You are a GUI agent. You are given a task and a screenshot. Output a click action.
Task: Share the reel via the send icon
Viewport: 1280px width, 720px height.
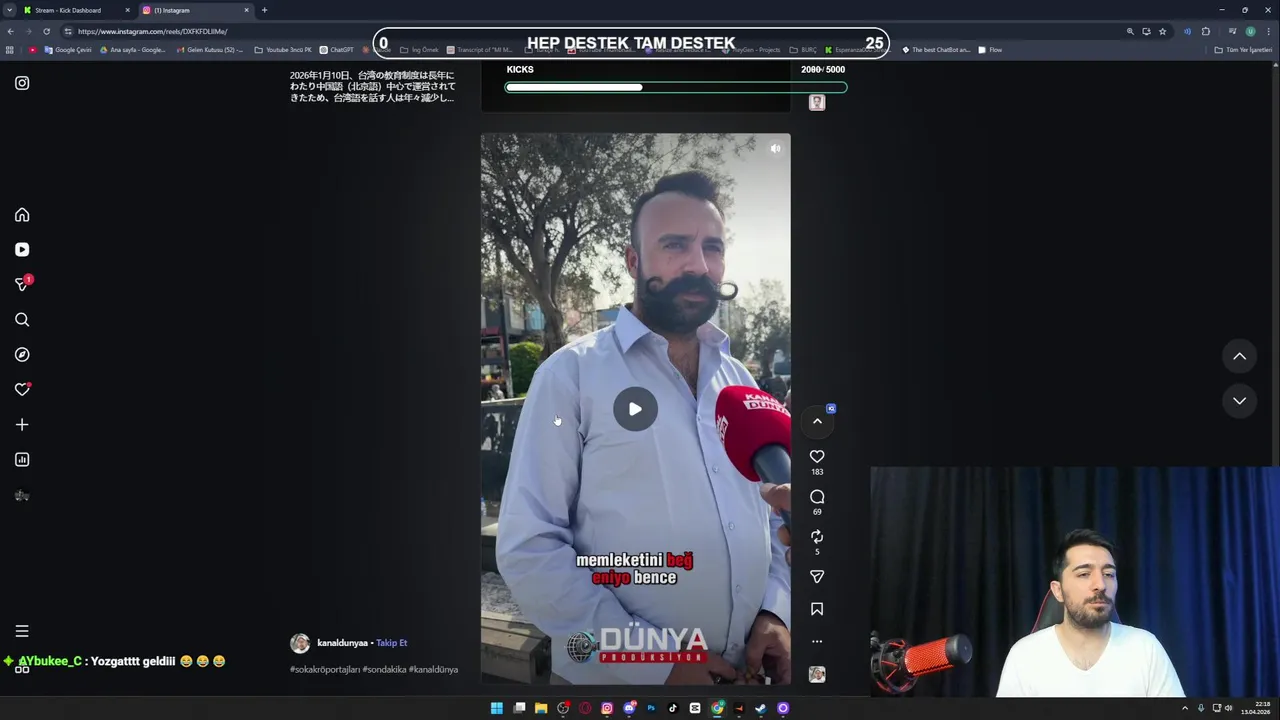pos(817,577)
